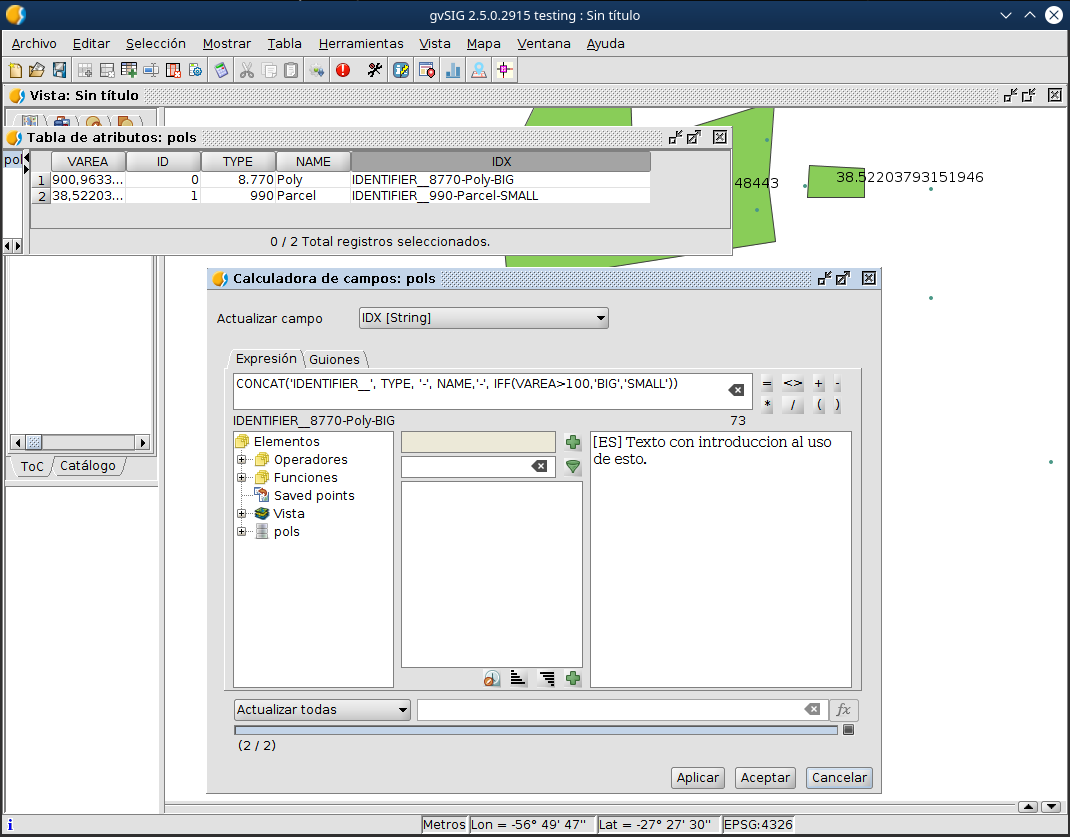Sort ascending with the bars icon below the list
This screenshot has height=837, width=1070.
tap(518, 678)
